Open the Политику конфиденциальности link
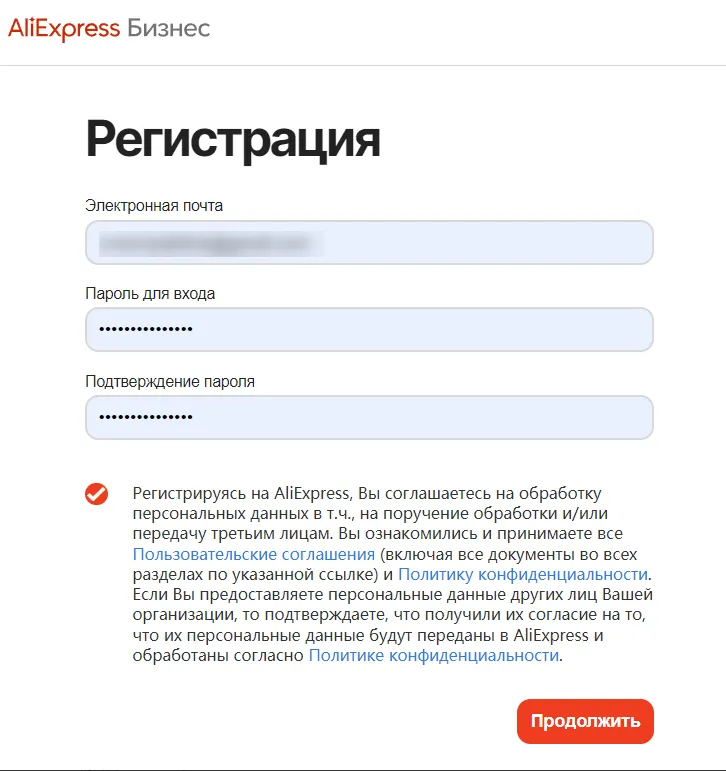The height and width of the screenshot is (771, 726). tap(523, 574)
